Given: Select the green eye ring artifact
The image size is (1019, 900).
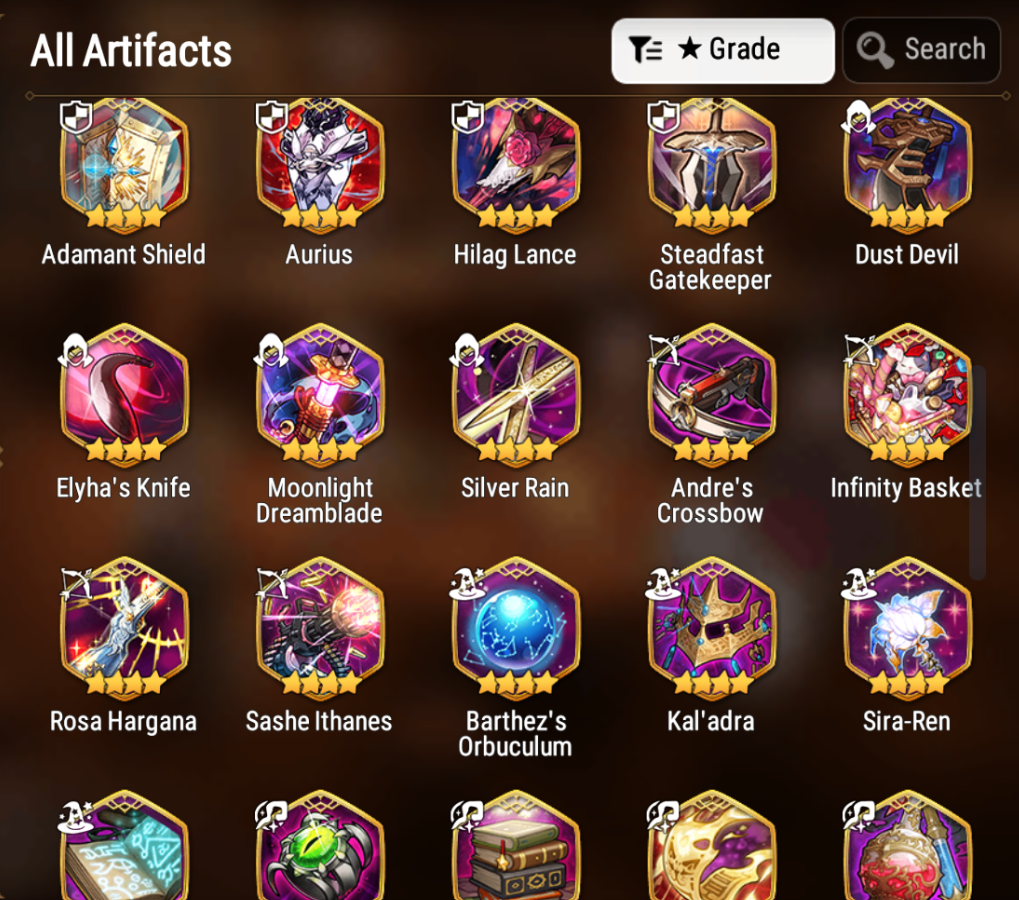Looking at the screenshot, I should point(320,845).
